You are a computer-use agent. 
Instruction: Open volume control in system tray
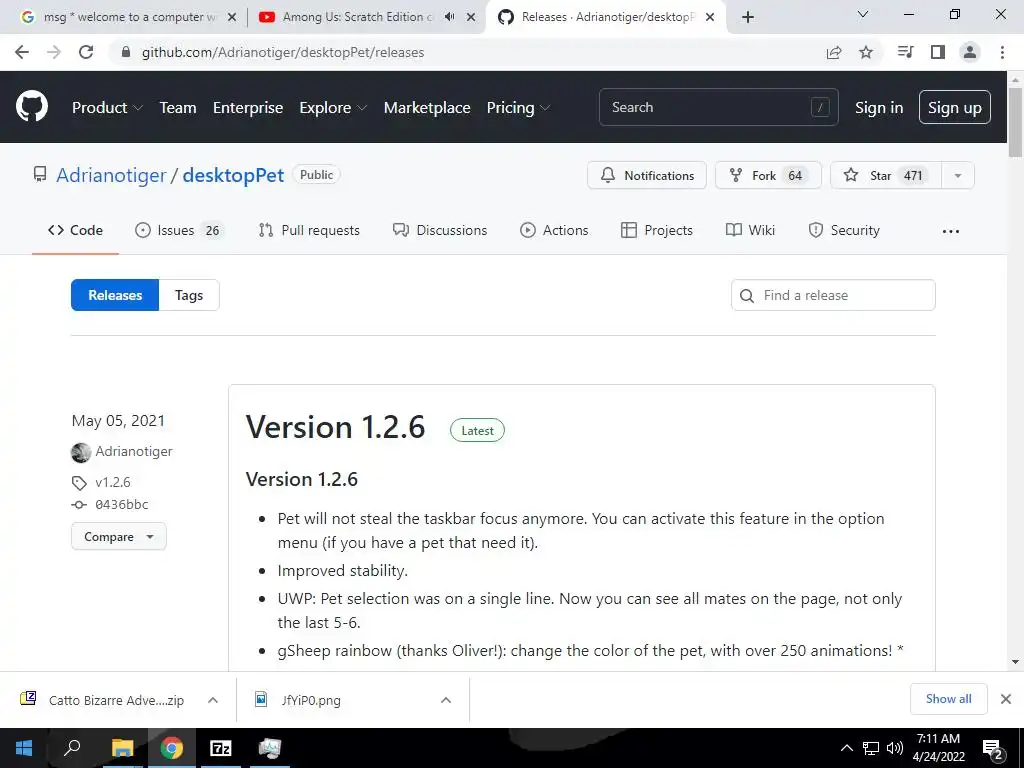895,748
